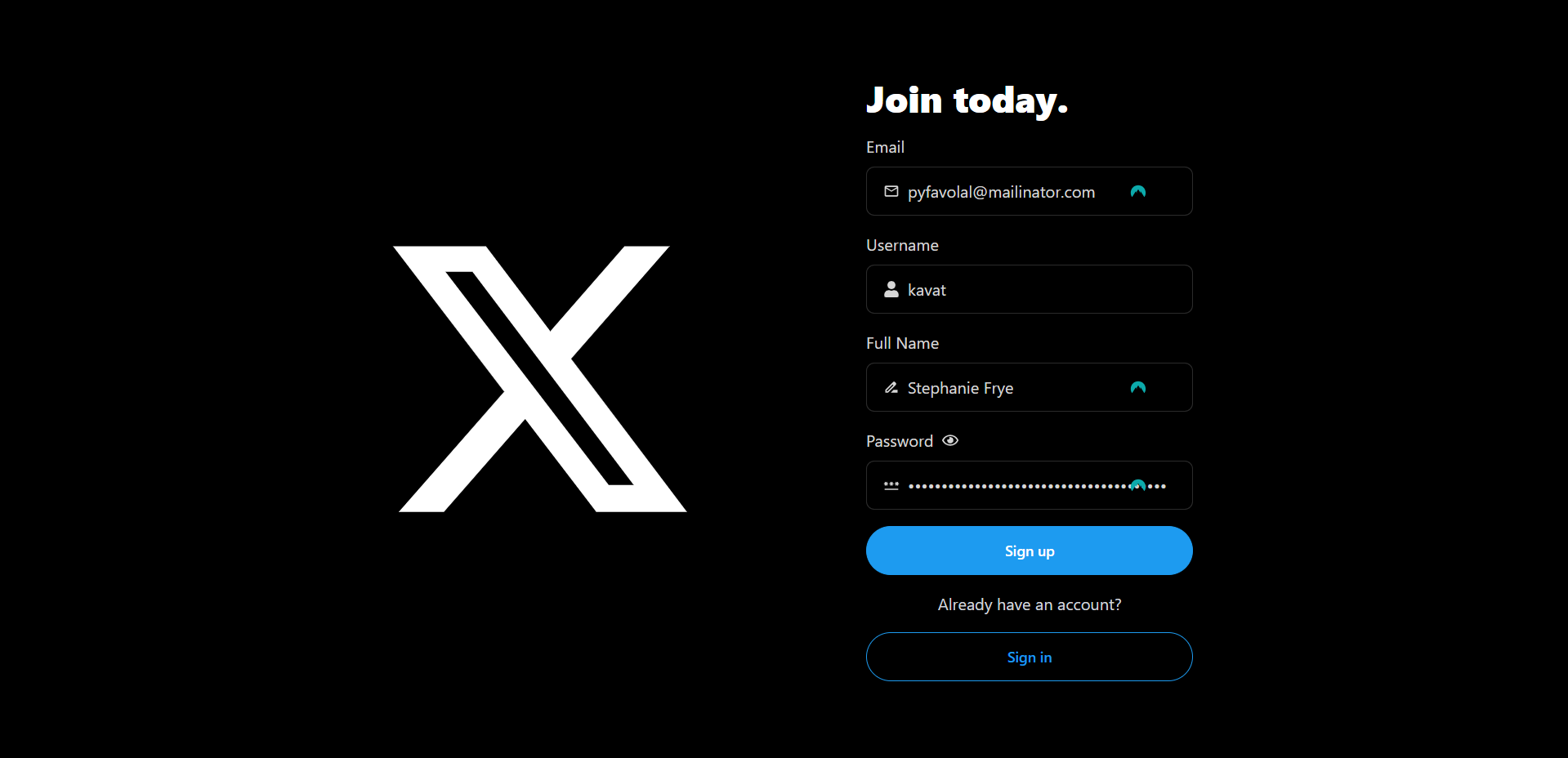
Task: Focus the masked Password input field
Action: (x=1030, y=485)
